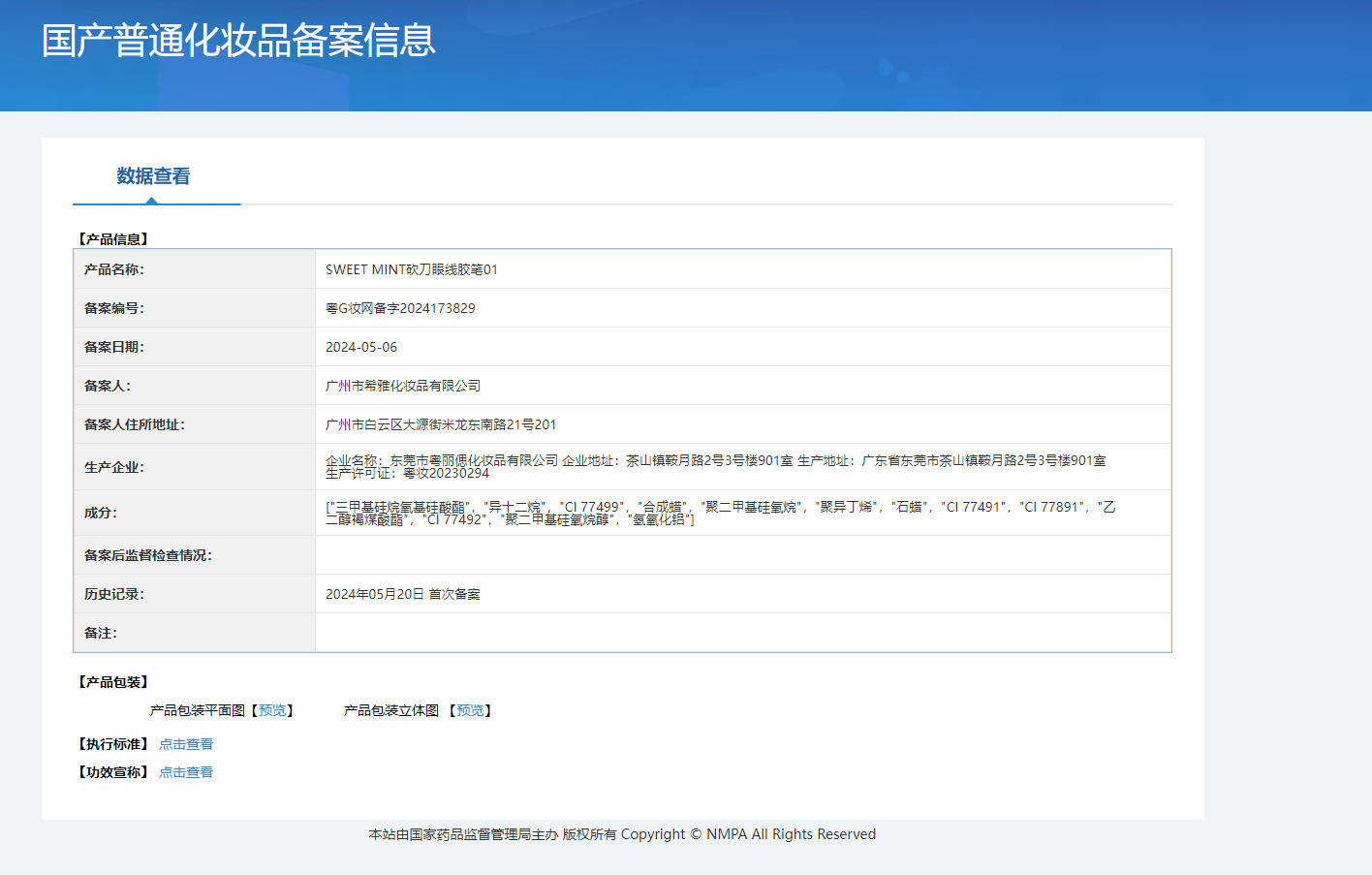Viewport: 1372px width, 875px height.
Task: Switch to the 数据查看 tab
Action: point(153,176)
